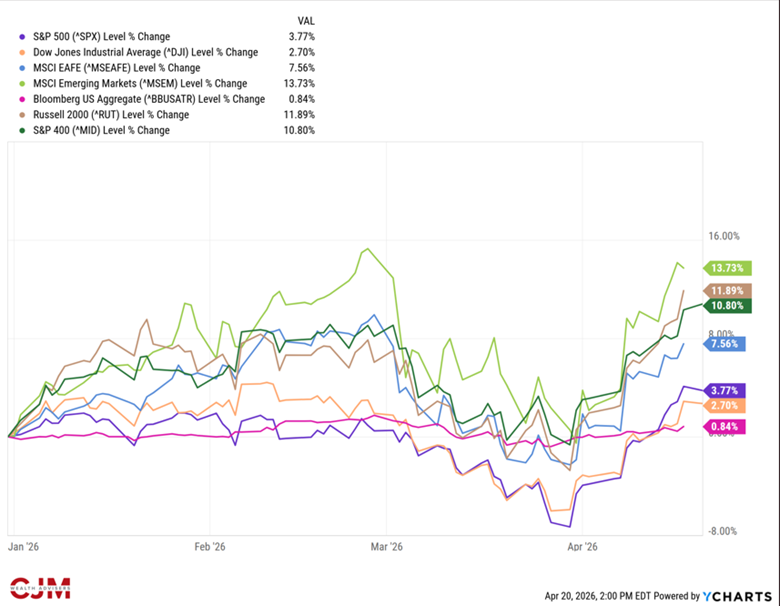Click the Bloomberg US Aggregate pink legend dot
The width and height of the screenshot is (780, 606).
22,99
